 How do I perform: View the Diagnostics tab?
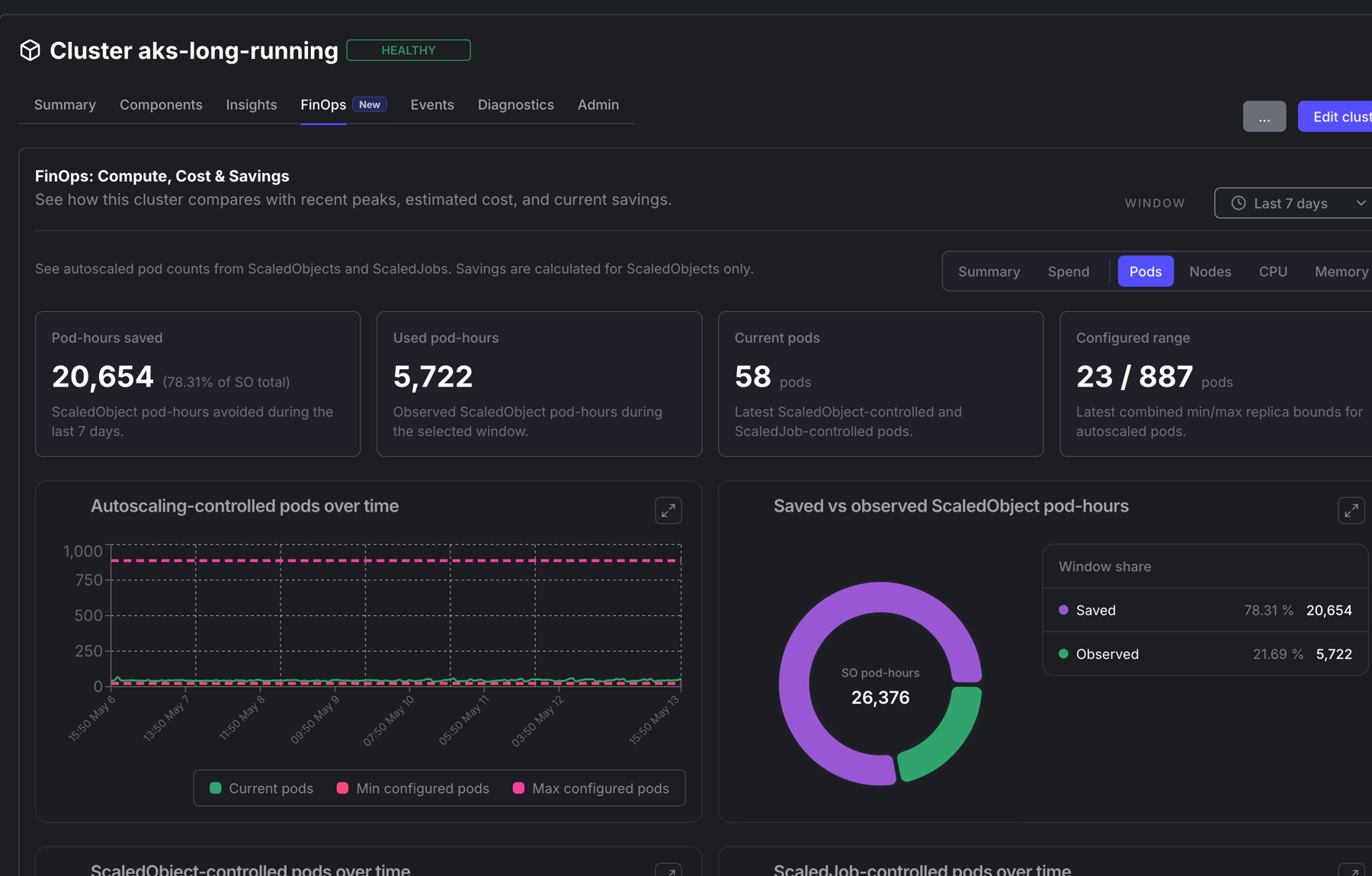[516, 104]
